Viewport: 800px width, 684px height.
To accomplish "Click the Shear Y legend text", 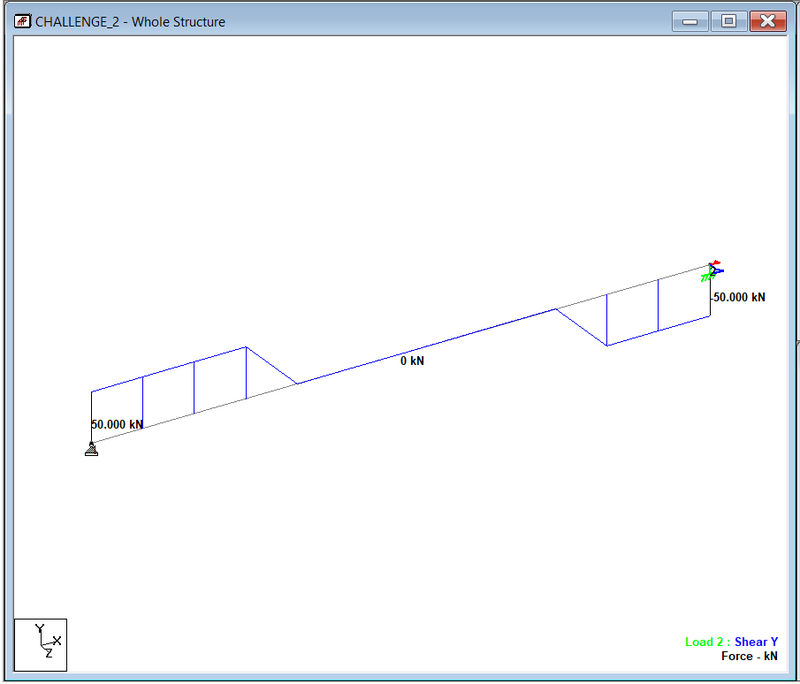I will [x=756, y=642].
